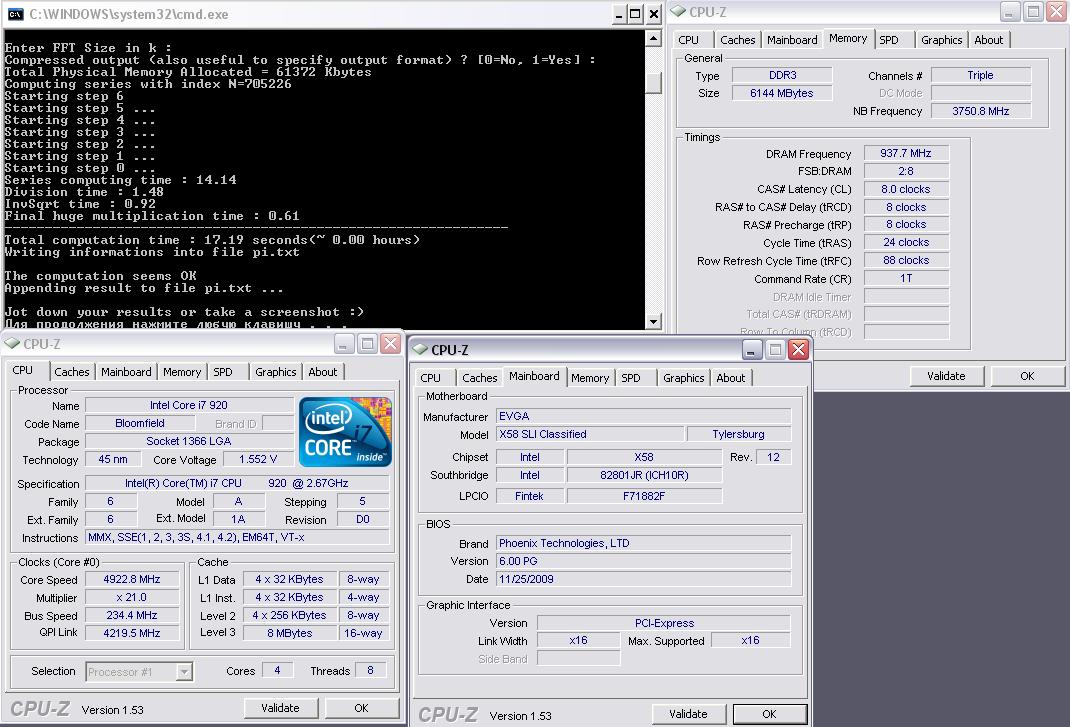The image size is (1070, 727).
Task: Click the Threads value 8
Action: [x=370, y=671]
